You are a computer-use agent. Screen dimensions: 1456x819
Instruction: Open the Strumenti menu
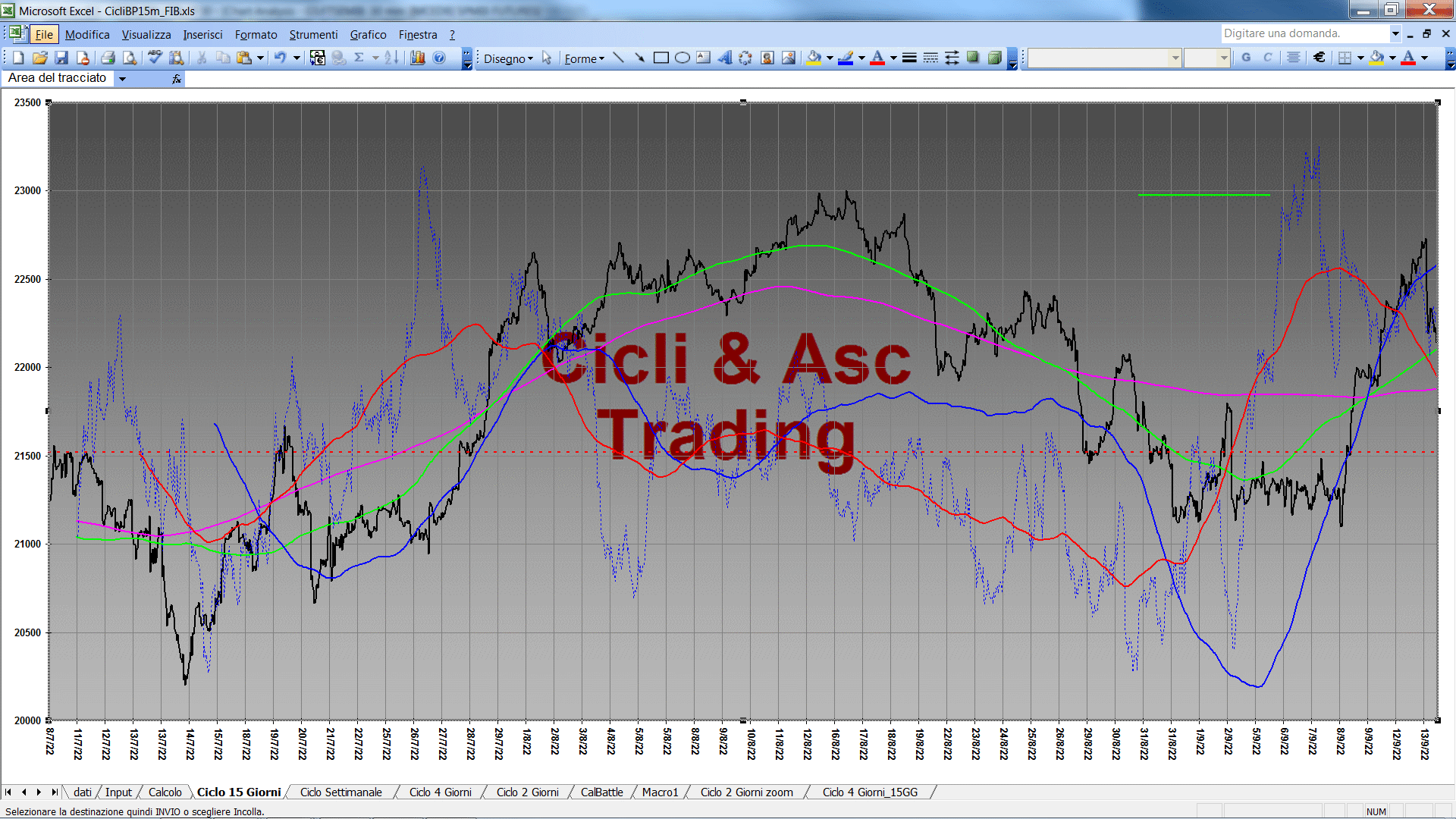(x=313, y=34)
